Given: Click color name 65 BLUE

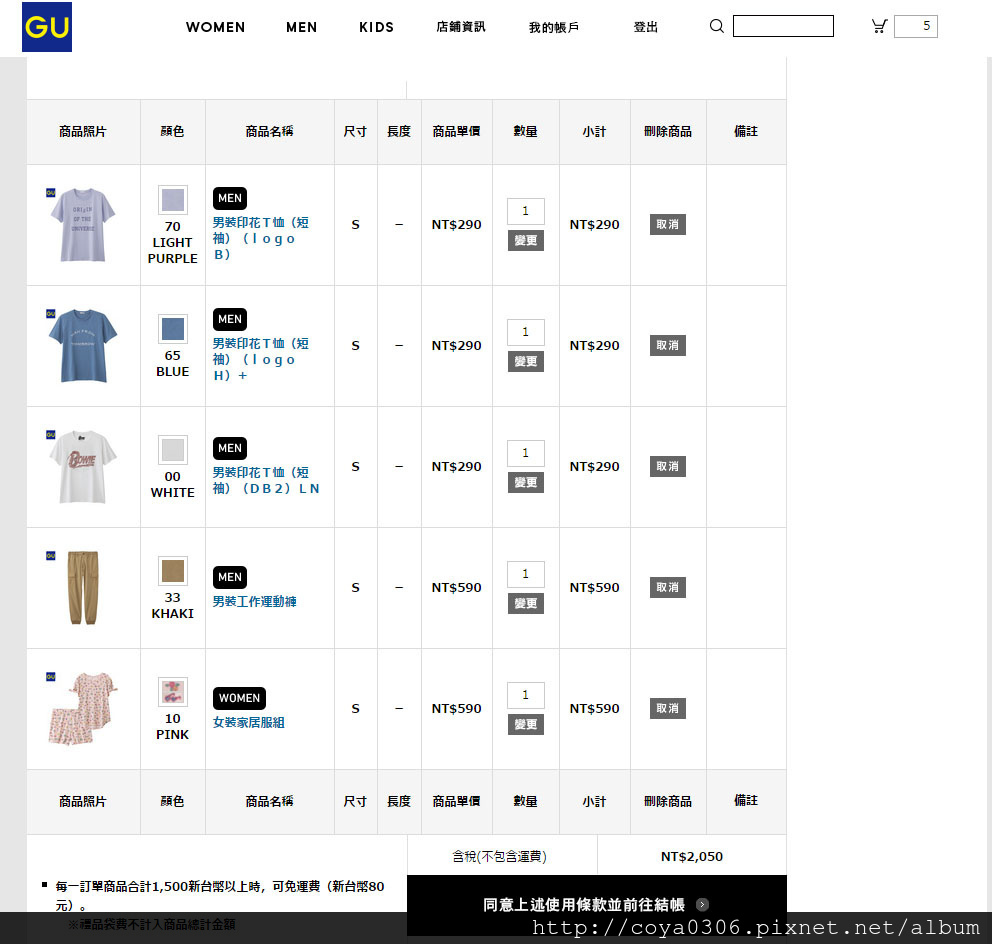Looking at the screenshot, I should [173, 364].
